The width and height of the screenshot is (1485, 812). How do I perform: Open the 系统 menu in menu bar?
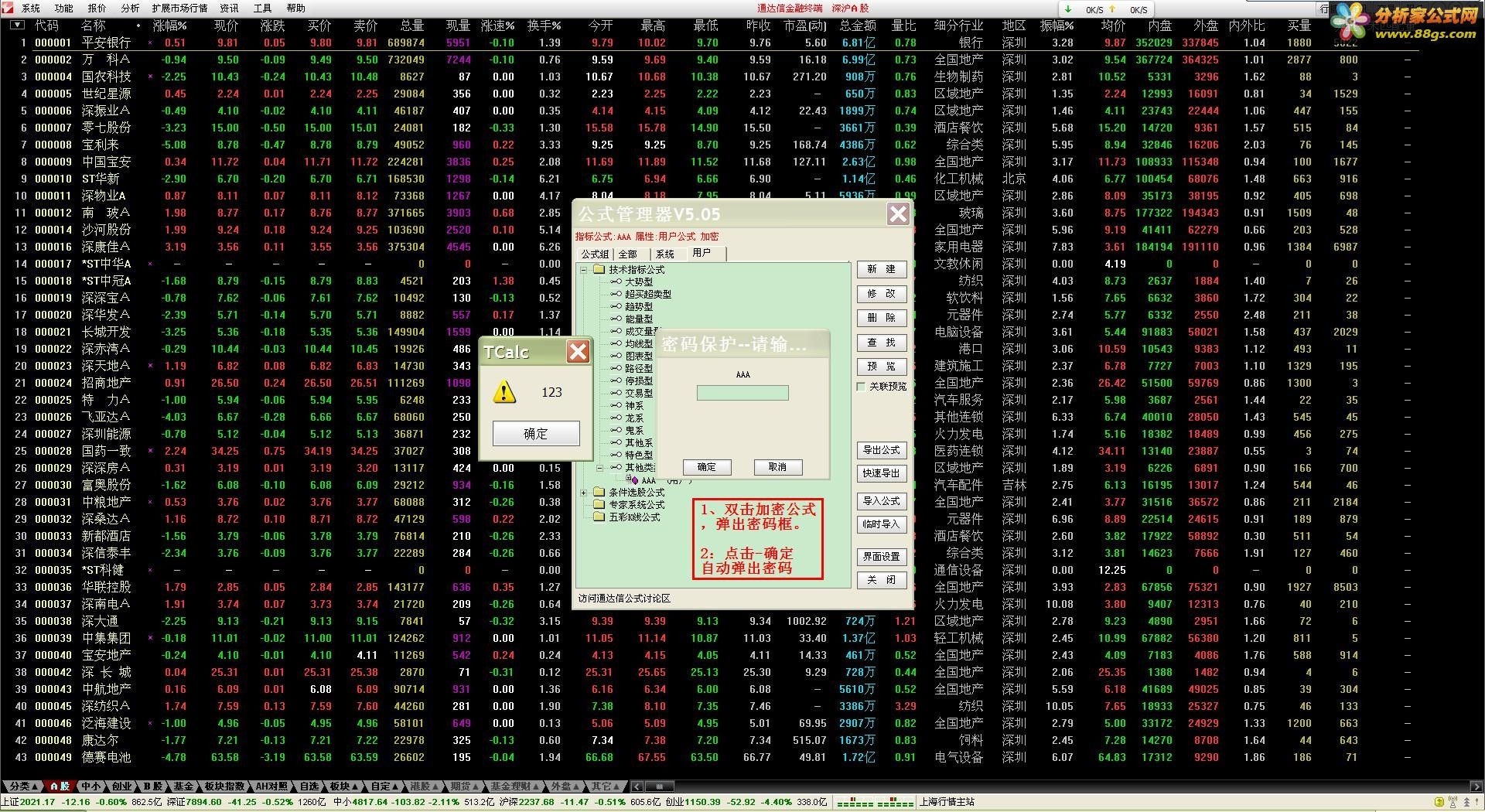coord(31,9)
